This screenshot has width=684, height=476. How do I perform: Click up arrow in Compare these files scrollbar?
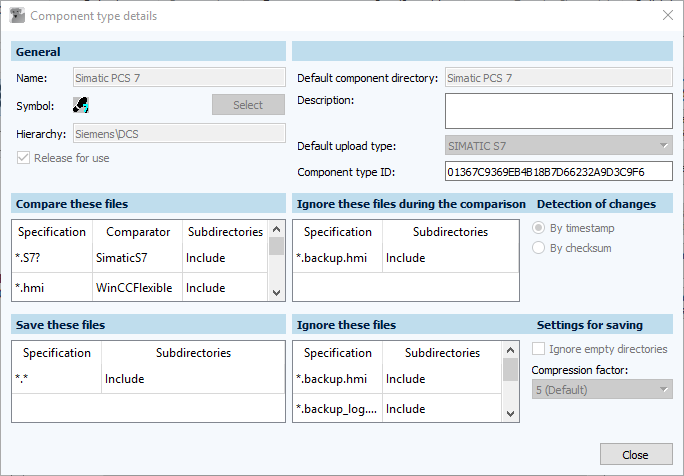[276, 229]
